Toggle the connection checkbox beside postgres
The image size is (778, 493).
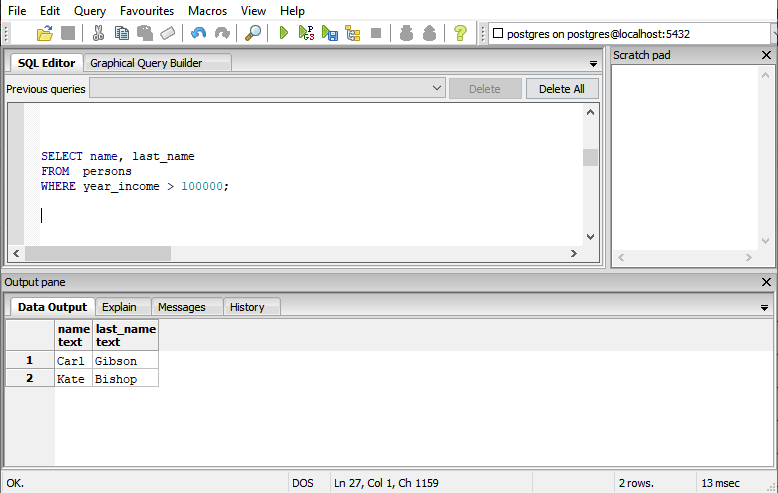click(x=498, y=33)
